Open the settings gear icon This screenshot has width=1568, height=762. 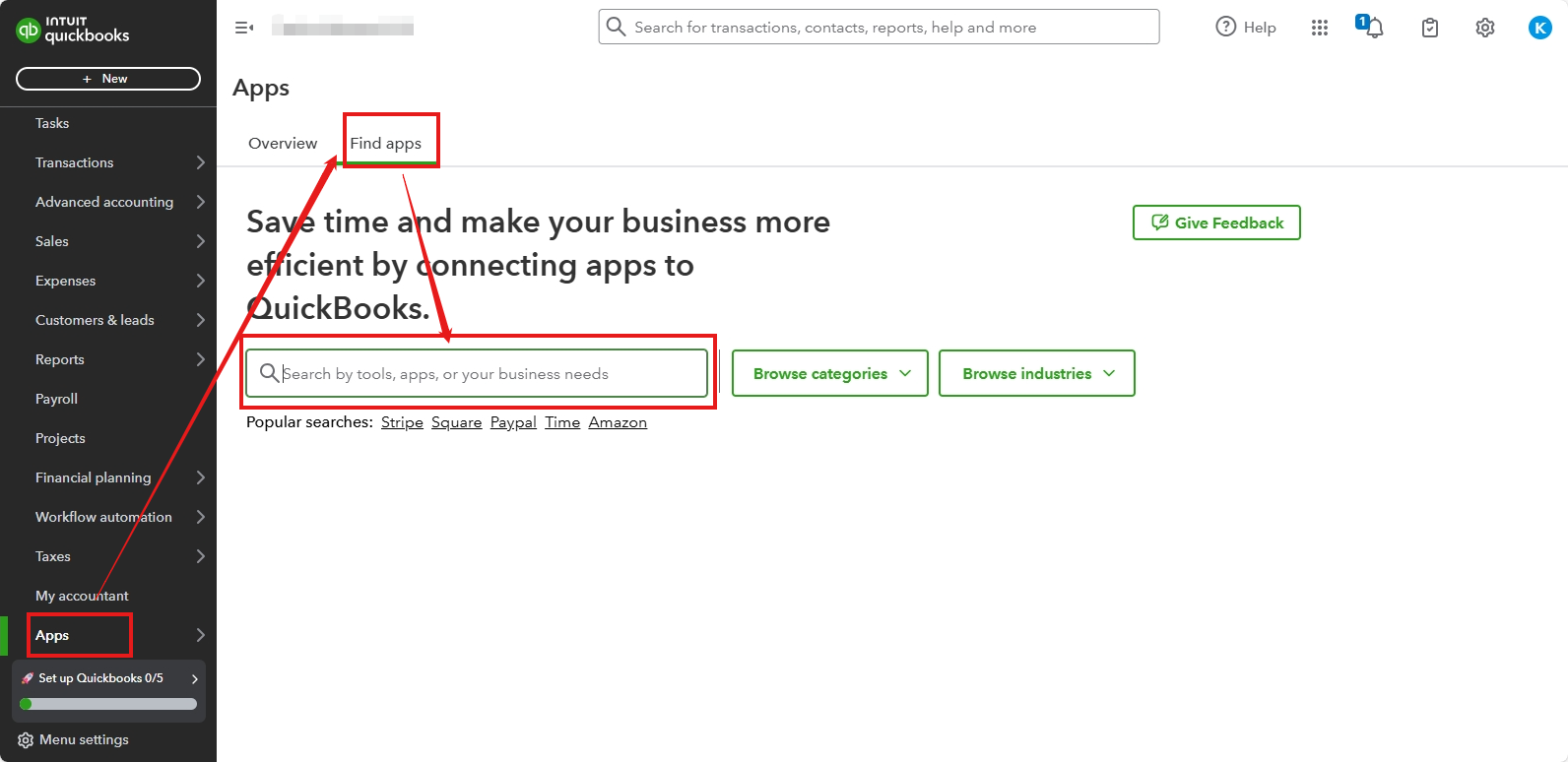pyautogui.click(x=1485, y=28)
